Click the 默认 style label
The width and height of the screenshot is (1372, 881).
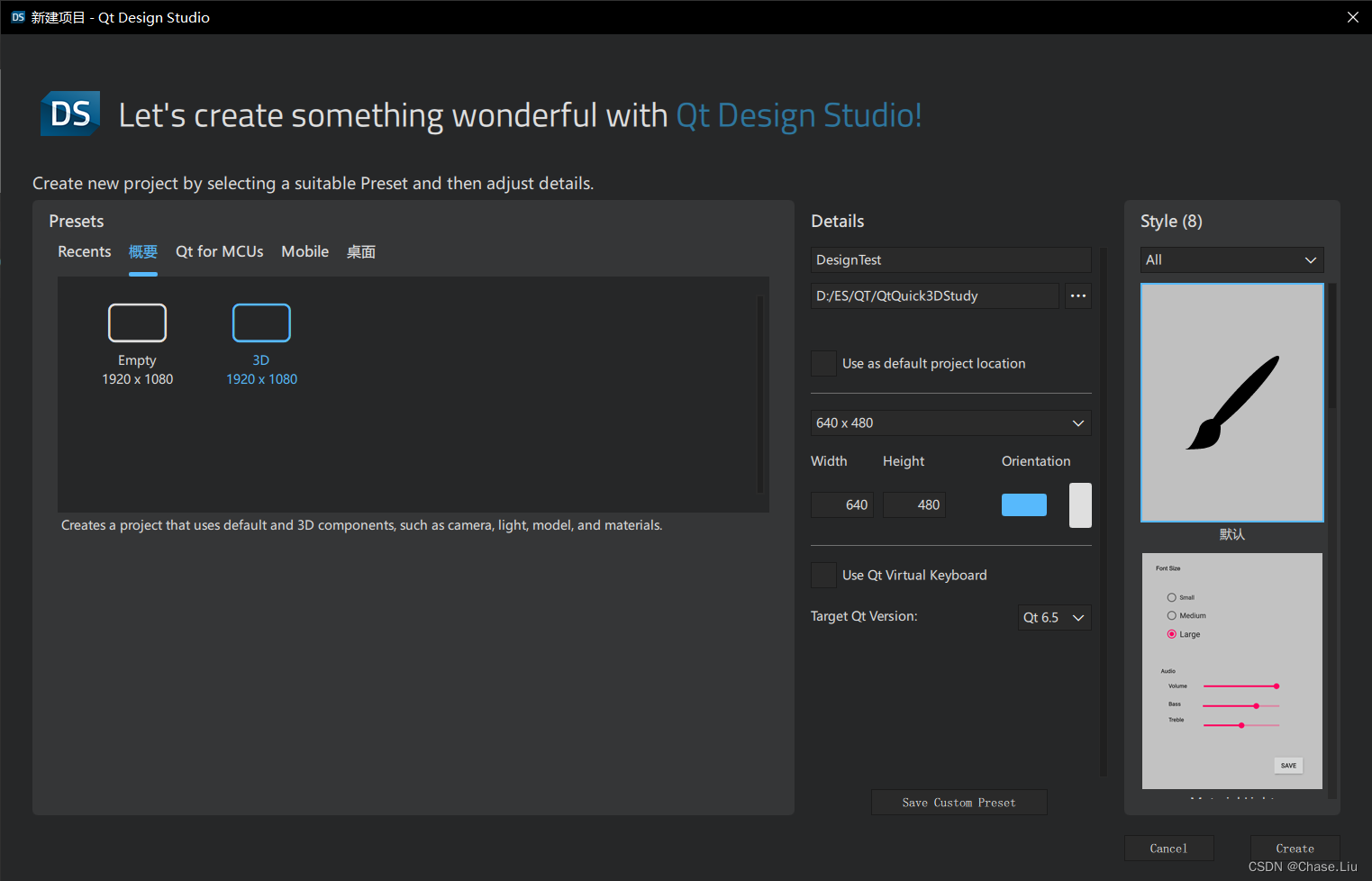(x=1231, y=534)
